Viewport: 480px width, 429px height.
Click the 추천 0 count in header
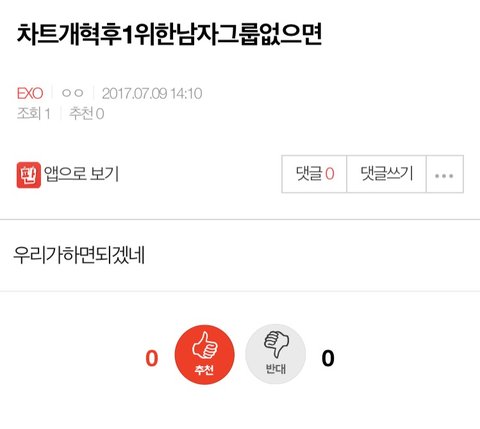click(86, 114)
